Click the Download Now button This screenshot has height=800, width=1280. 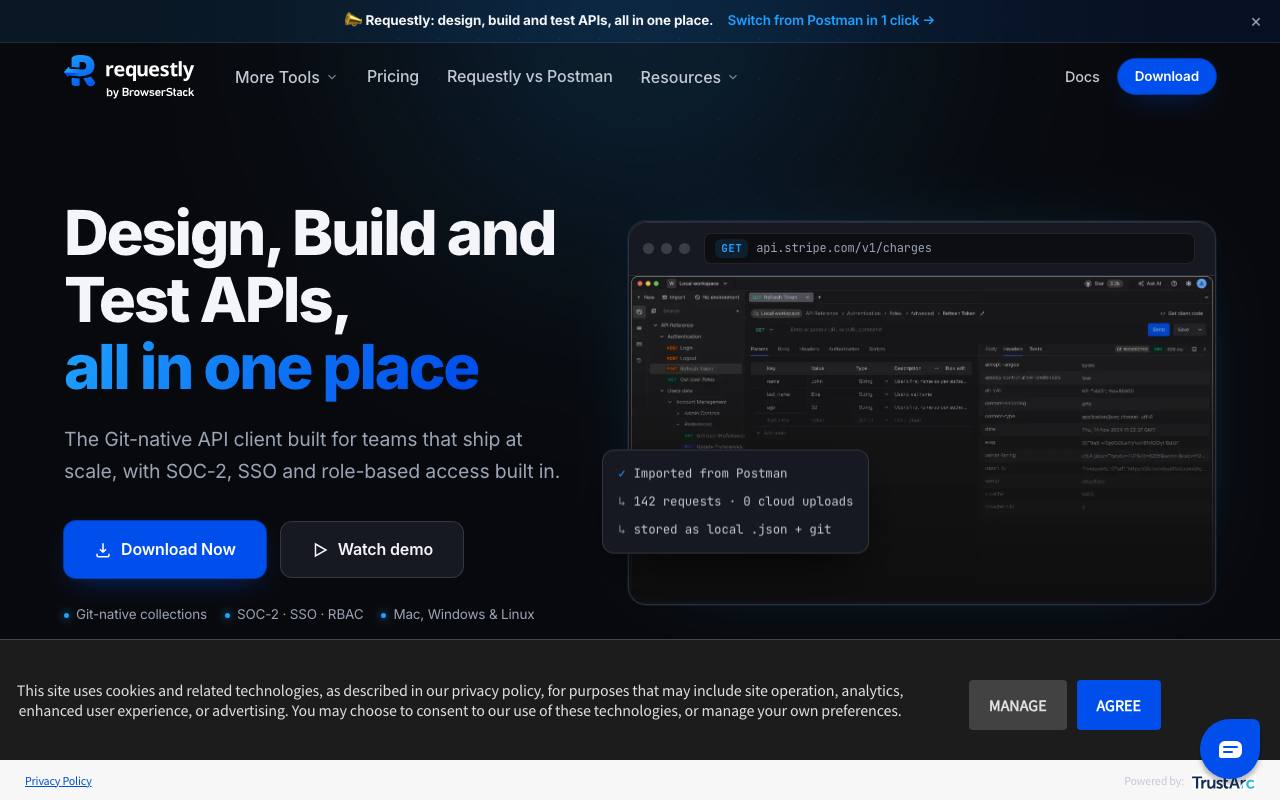[x=165, y=549]
